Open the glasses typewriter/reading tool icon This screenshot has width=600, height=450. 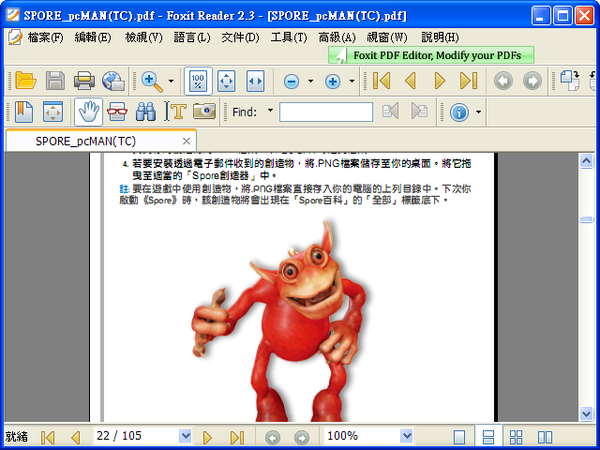(117, 112)
